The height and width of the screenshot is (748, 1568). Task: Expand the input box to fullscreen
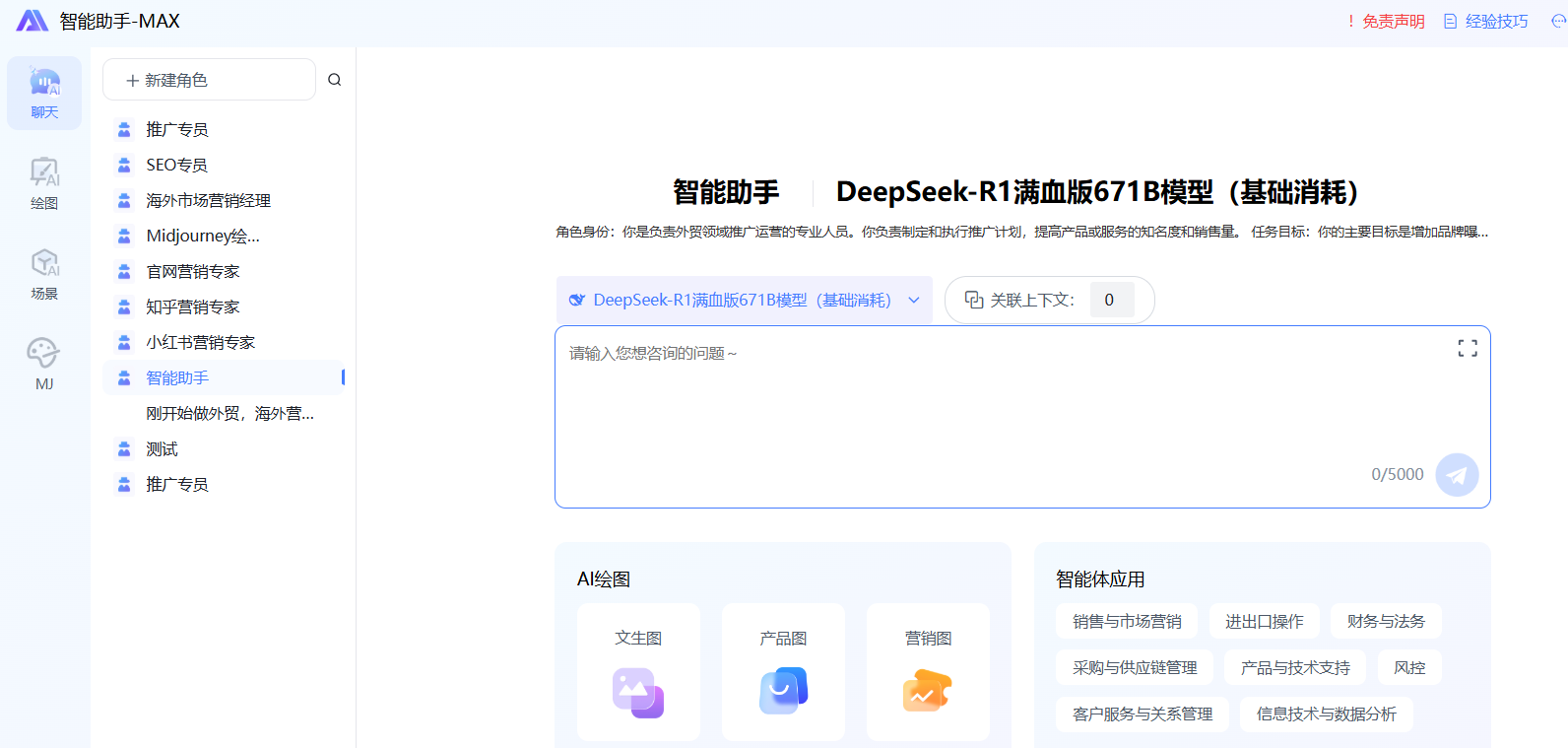[1467, 348]
